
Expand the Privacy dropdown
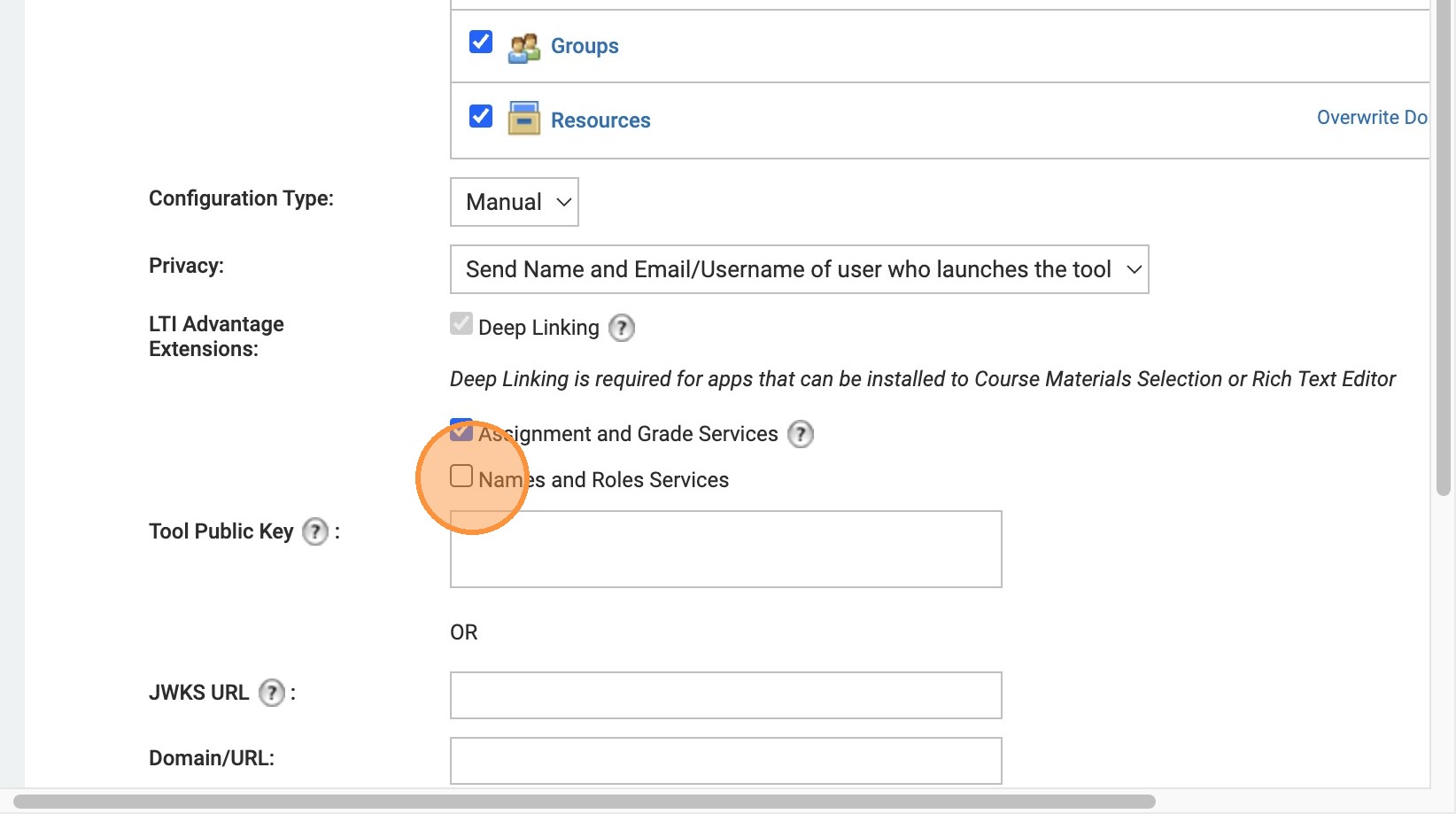coord(799,269)
